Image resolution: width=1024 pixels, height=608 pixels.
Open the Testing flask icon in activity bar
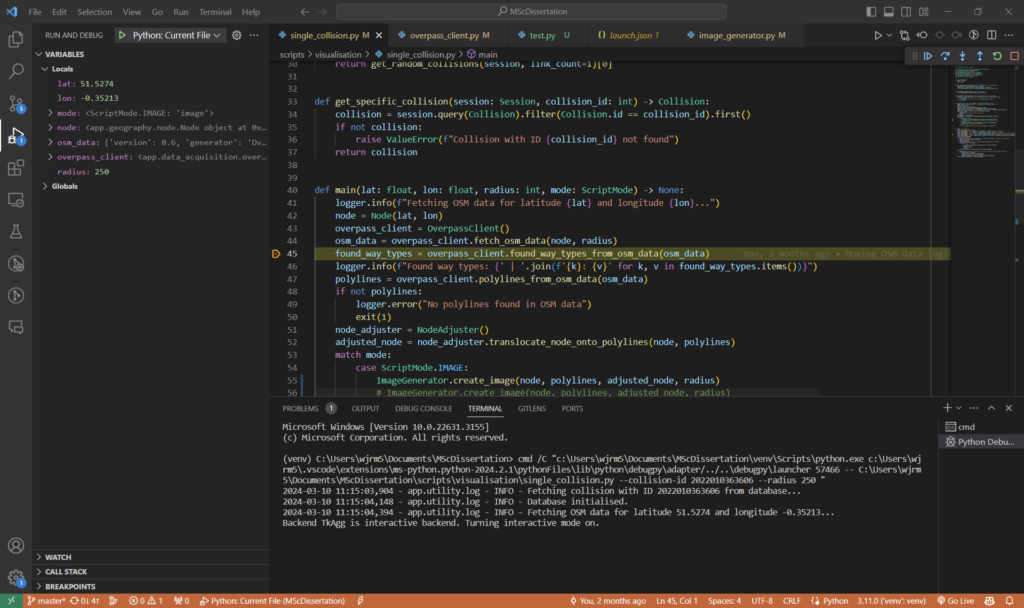pos(16,231)
